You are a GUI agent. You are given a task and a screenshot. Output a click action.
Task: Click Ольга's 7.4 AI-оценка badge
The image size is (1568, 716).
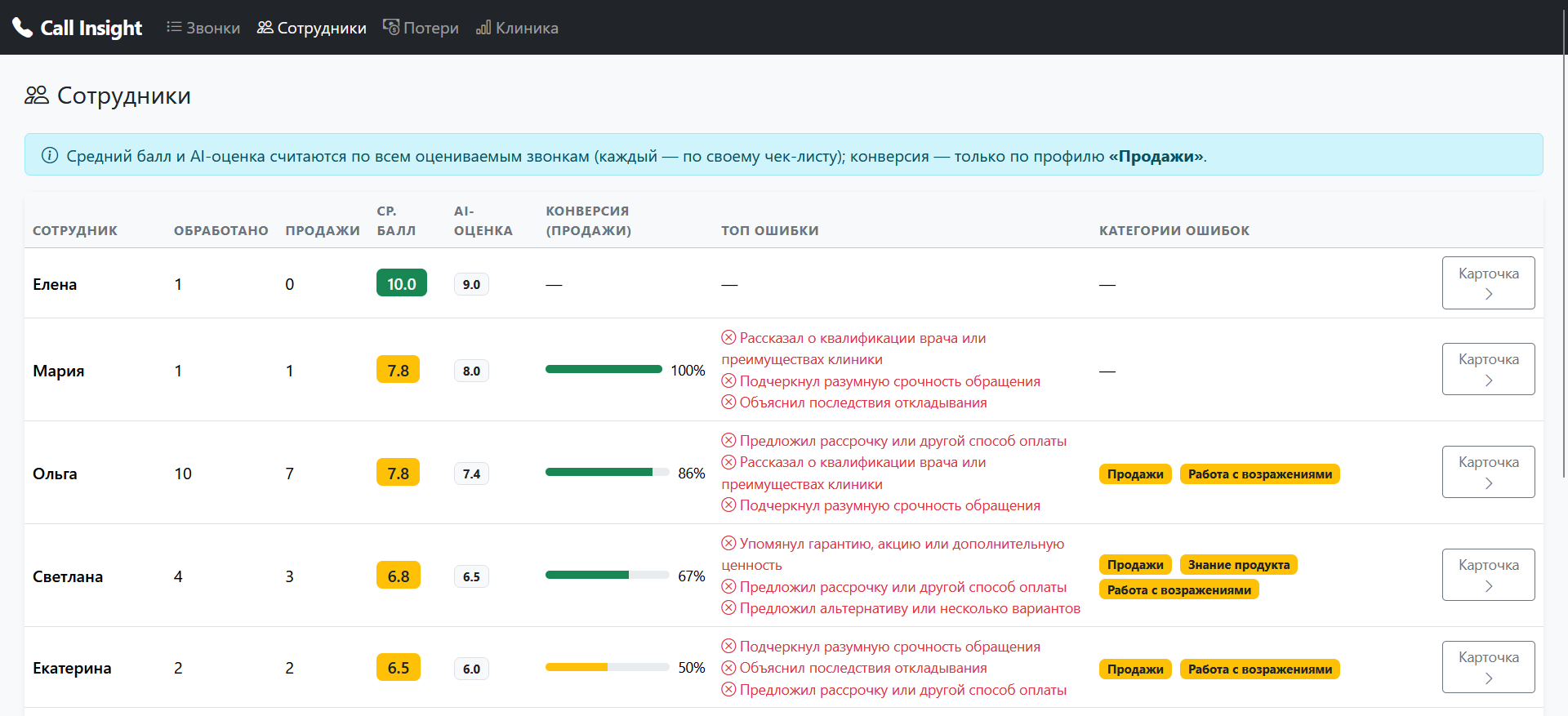click(x=471, y=474)
